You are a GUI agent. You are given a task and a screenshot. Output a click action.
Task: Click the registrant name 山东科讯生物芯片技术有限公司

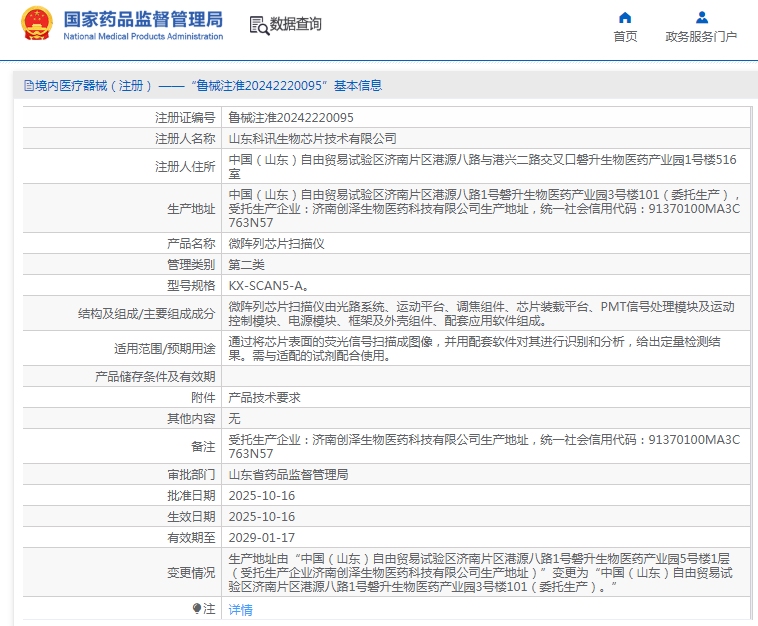[x=312, y=139]
